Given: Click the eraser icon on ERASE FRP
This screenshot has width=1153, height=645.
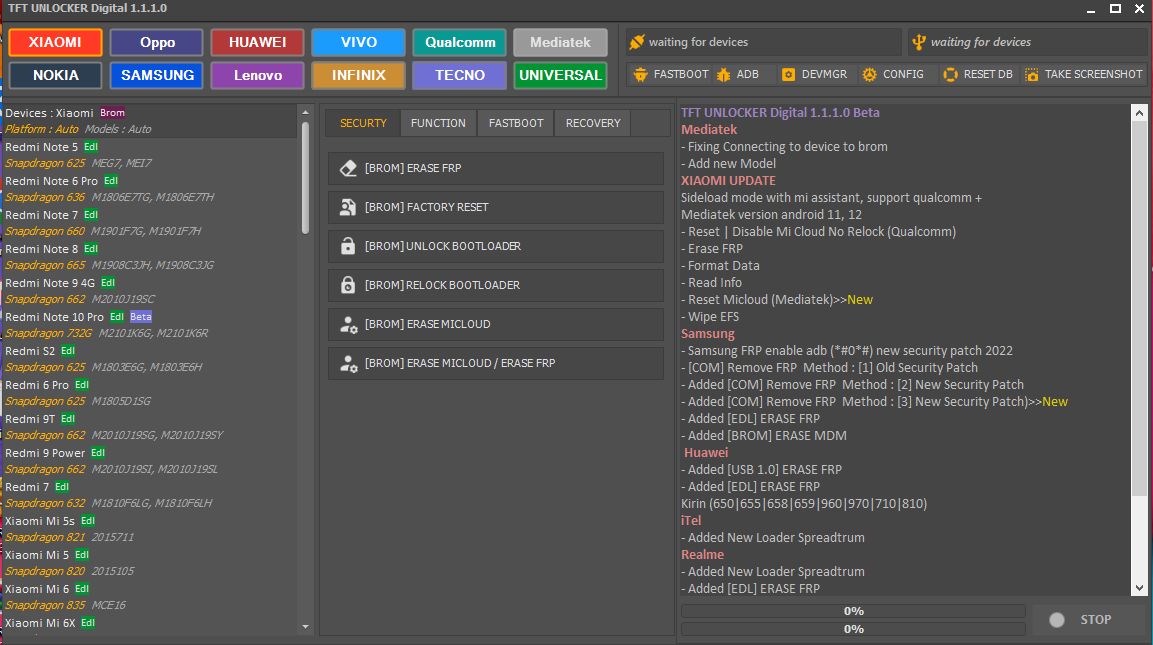Looking at the screenshot, I should click(x=348, y=168).
